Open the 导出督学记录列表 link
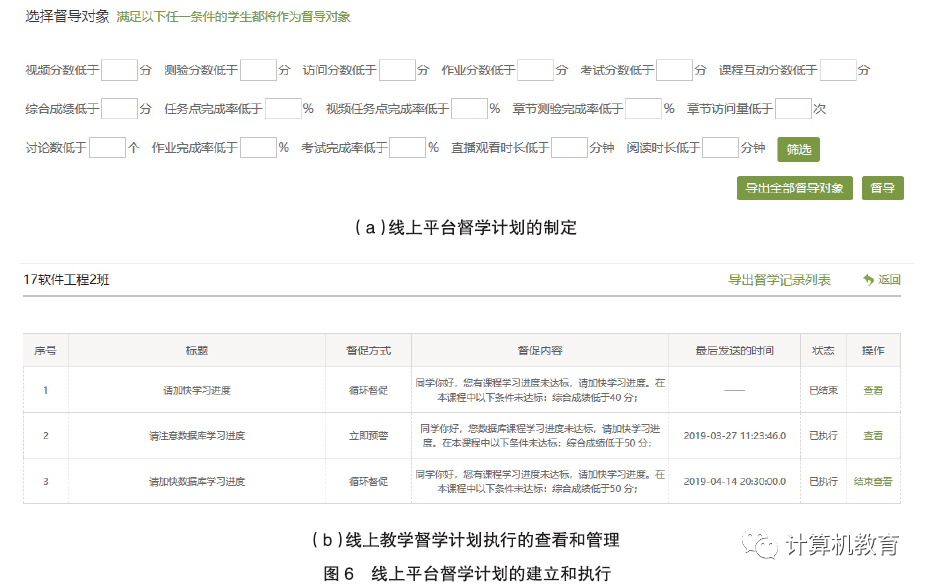 tap(779, 280)
